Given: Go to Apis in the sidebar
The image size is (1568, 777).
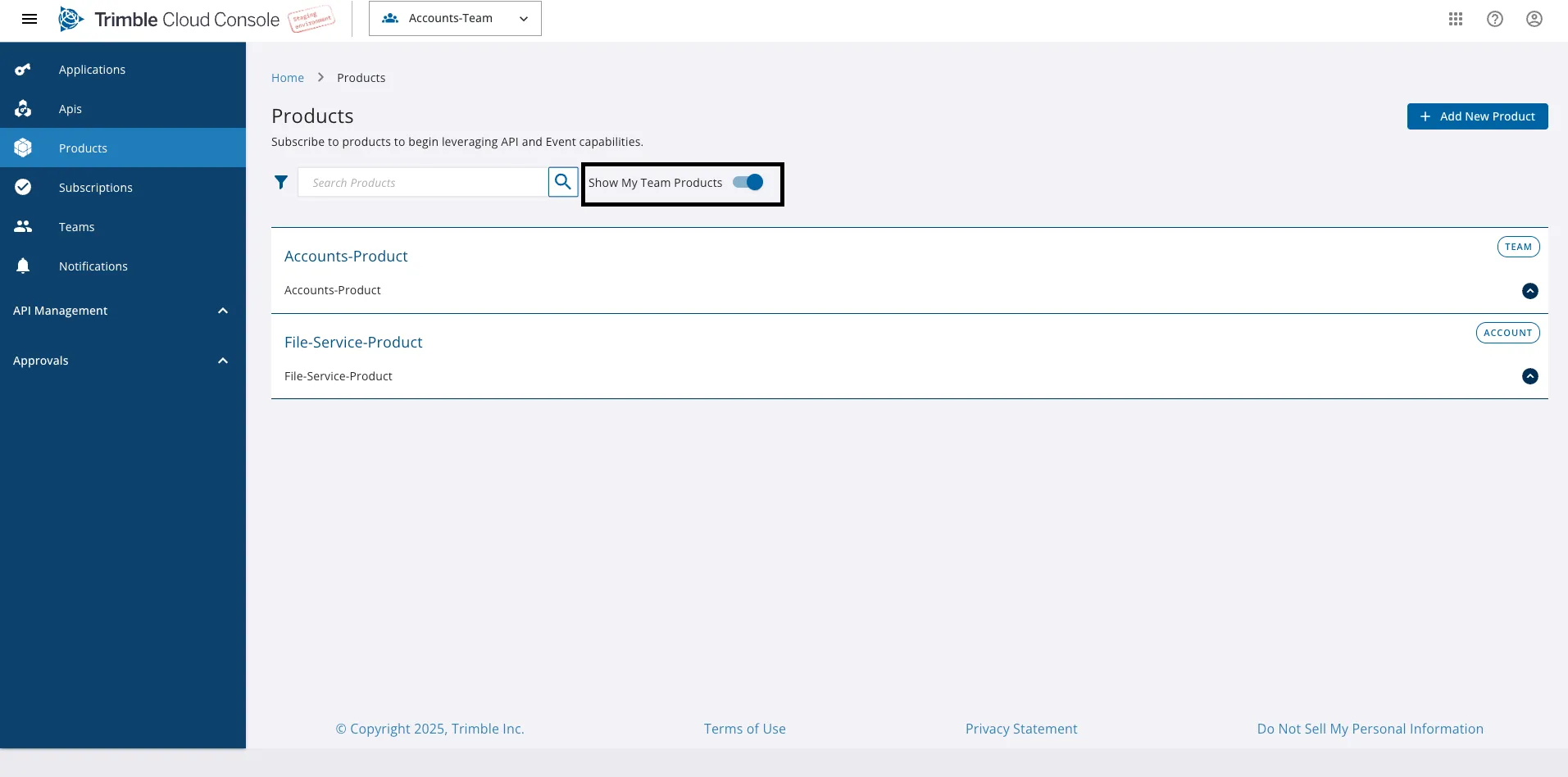Looking at the screenshot, I should pyautogui.click(x=123, y=109).
